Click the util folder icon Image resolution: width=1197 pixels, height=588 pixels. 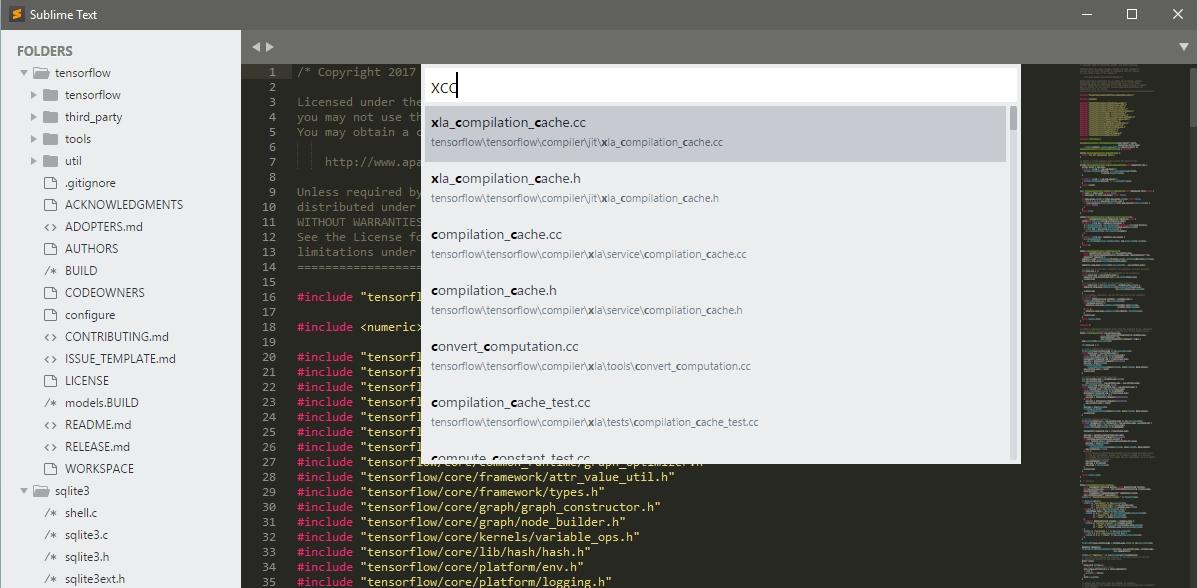click(x=51, y=161)
